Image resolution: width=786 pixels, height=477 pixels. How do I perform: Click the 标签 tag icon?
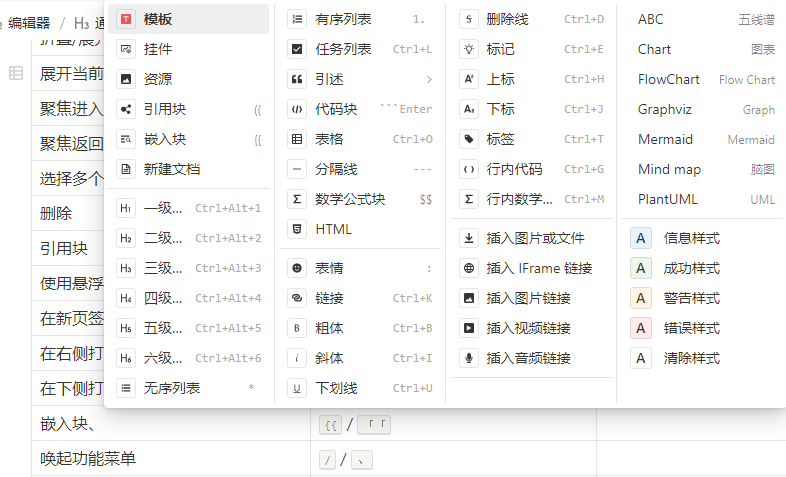(x=469, y=139)
